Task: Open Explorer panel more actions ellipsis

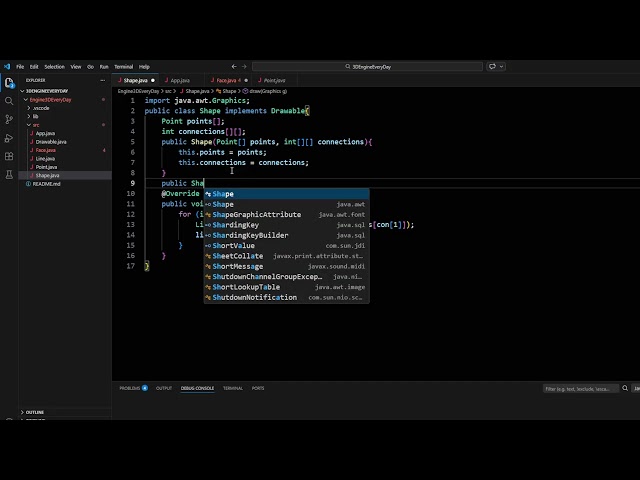Action: coord(102,80)
